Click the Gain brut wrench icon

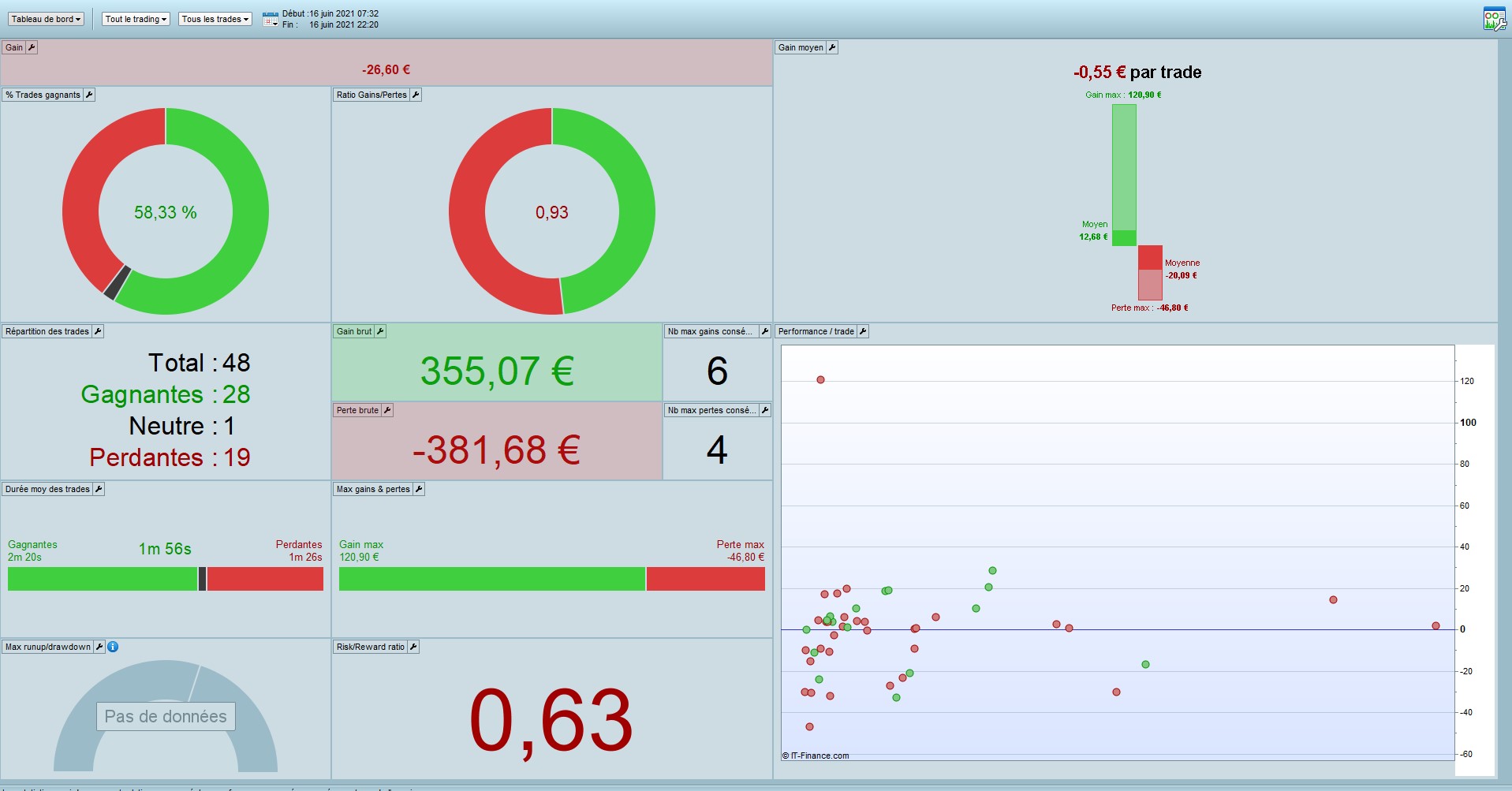[380, 331]
